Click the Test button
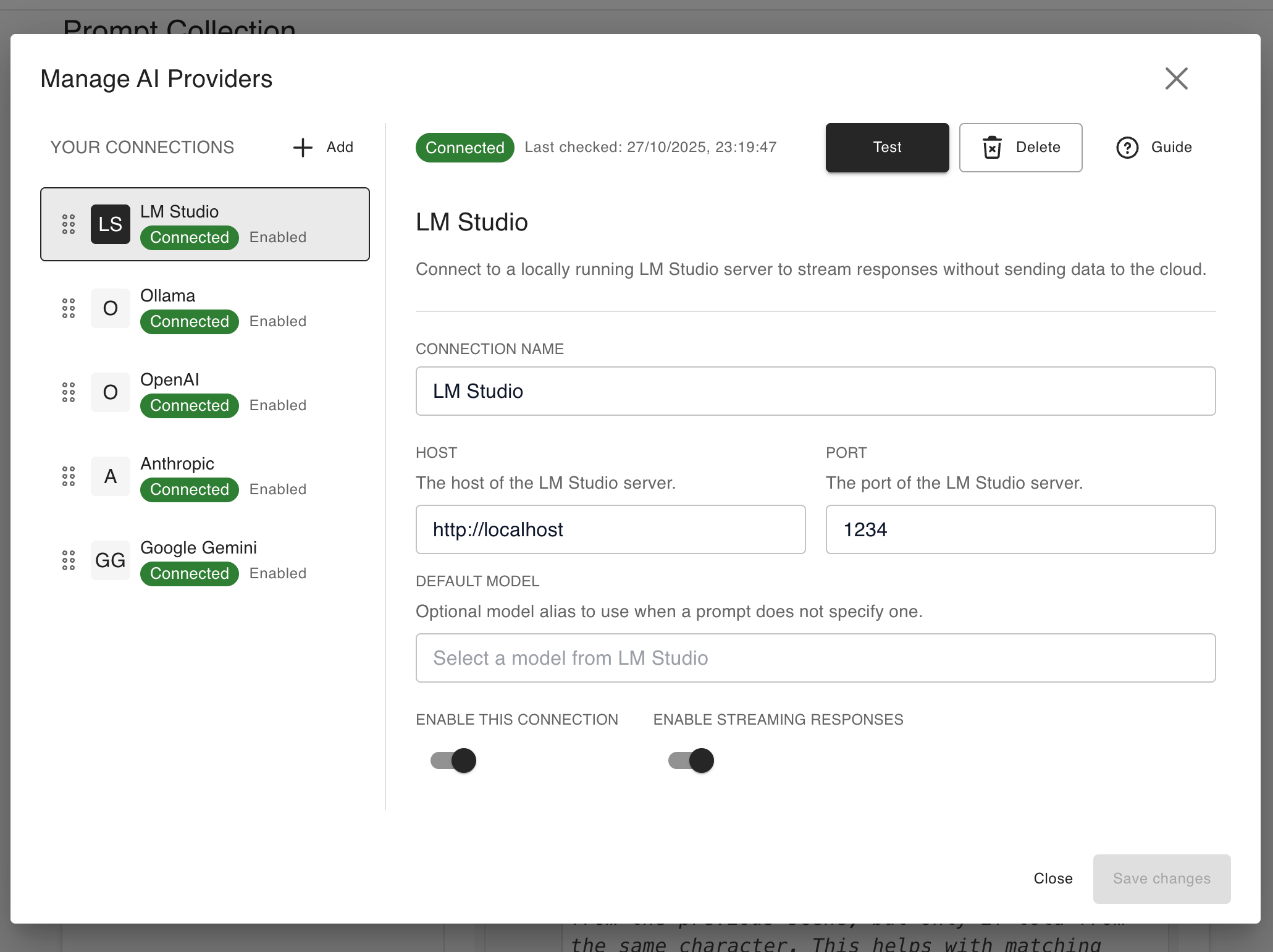Image resolution: width=1273 pixels, height=952 pixels. tap(887, 147)
